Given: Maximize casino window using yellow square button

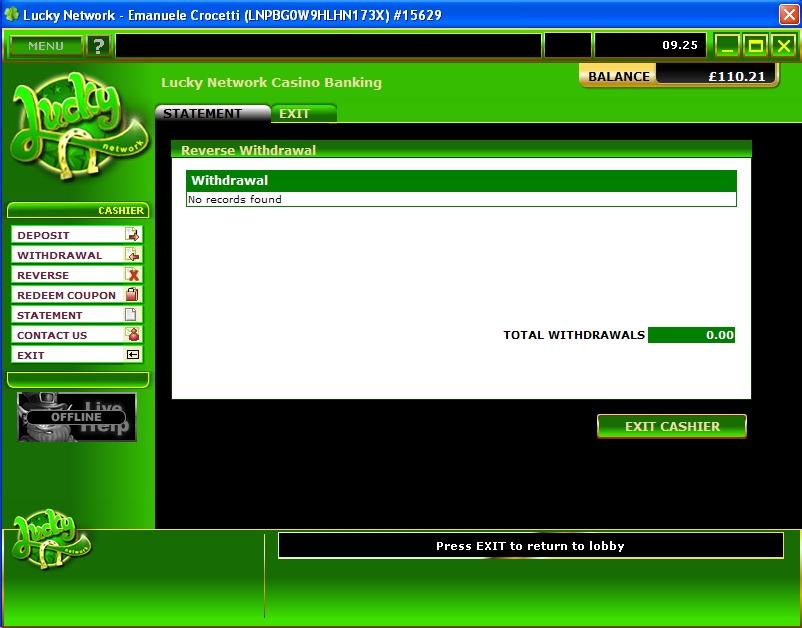Looking at the screenshot, I should pyautogui.click(x=755, y=46).
